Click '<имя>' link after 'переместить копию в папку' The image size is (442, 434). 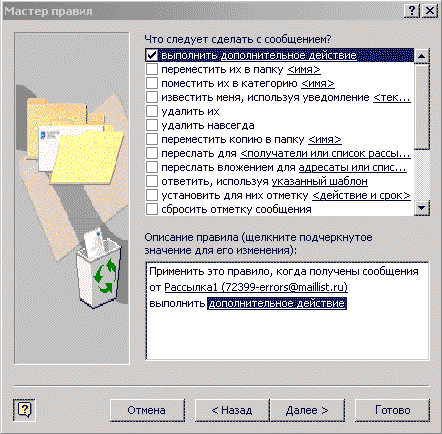point(325,139)
